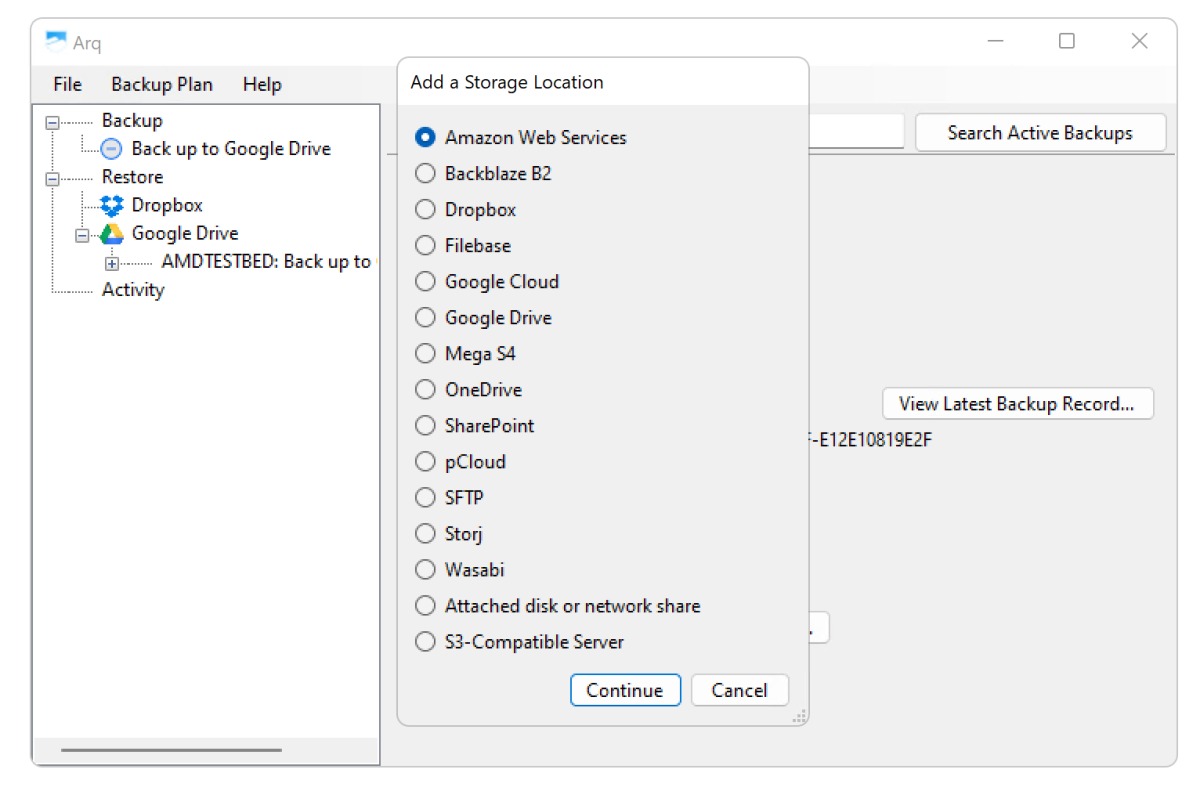Select Activity in the sidebar tree
The image size is (1200, 791).
pyautogui.click(x=132, y=290)
